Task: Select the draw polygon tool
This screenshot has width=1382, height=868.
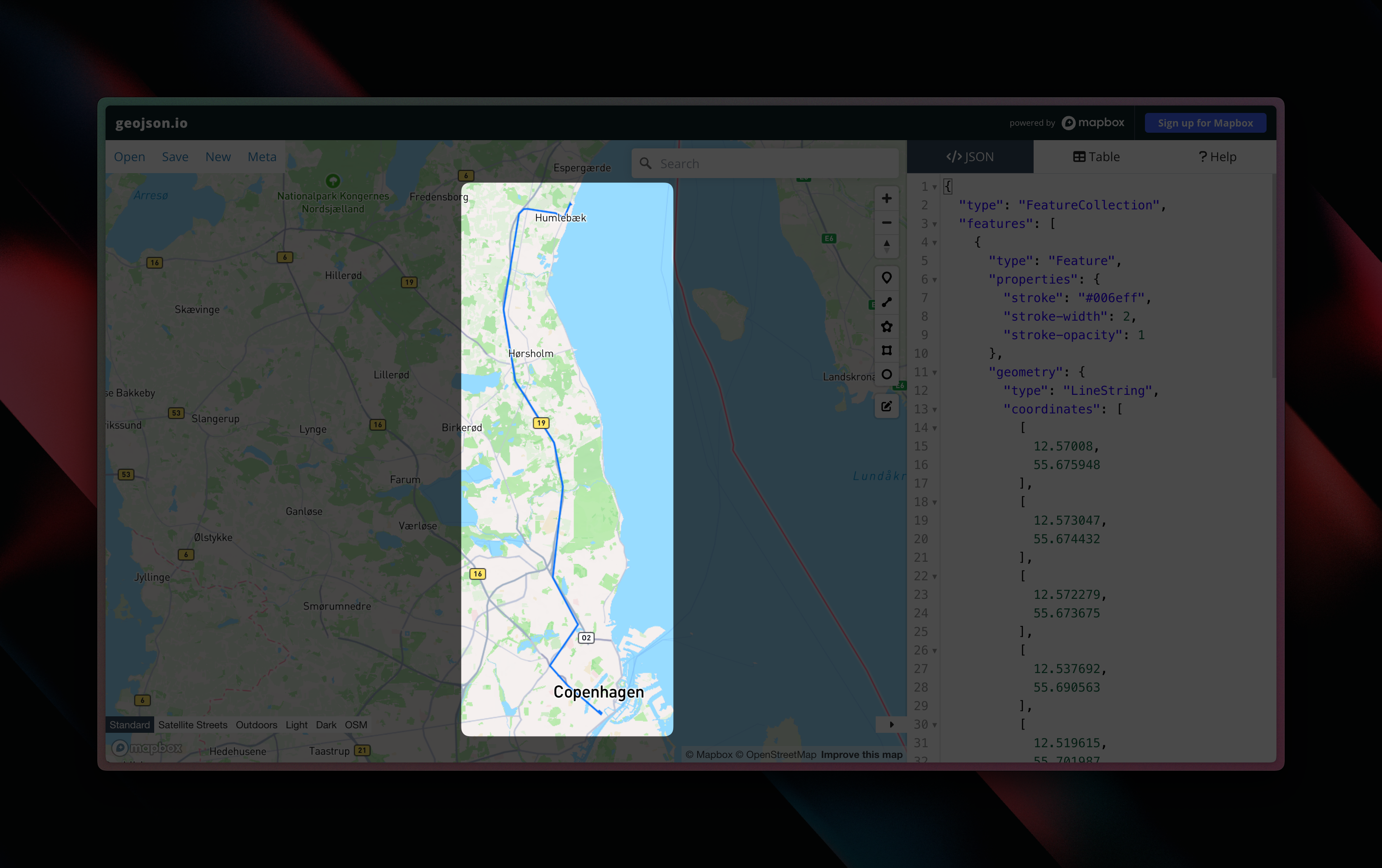Action: [x=886, y=326]
